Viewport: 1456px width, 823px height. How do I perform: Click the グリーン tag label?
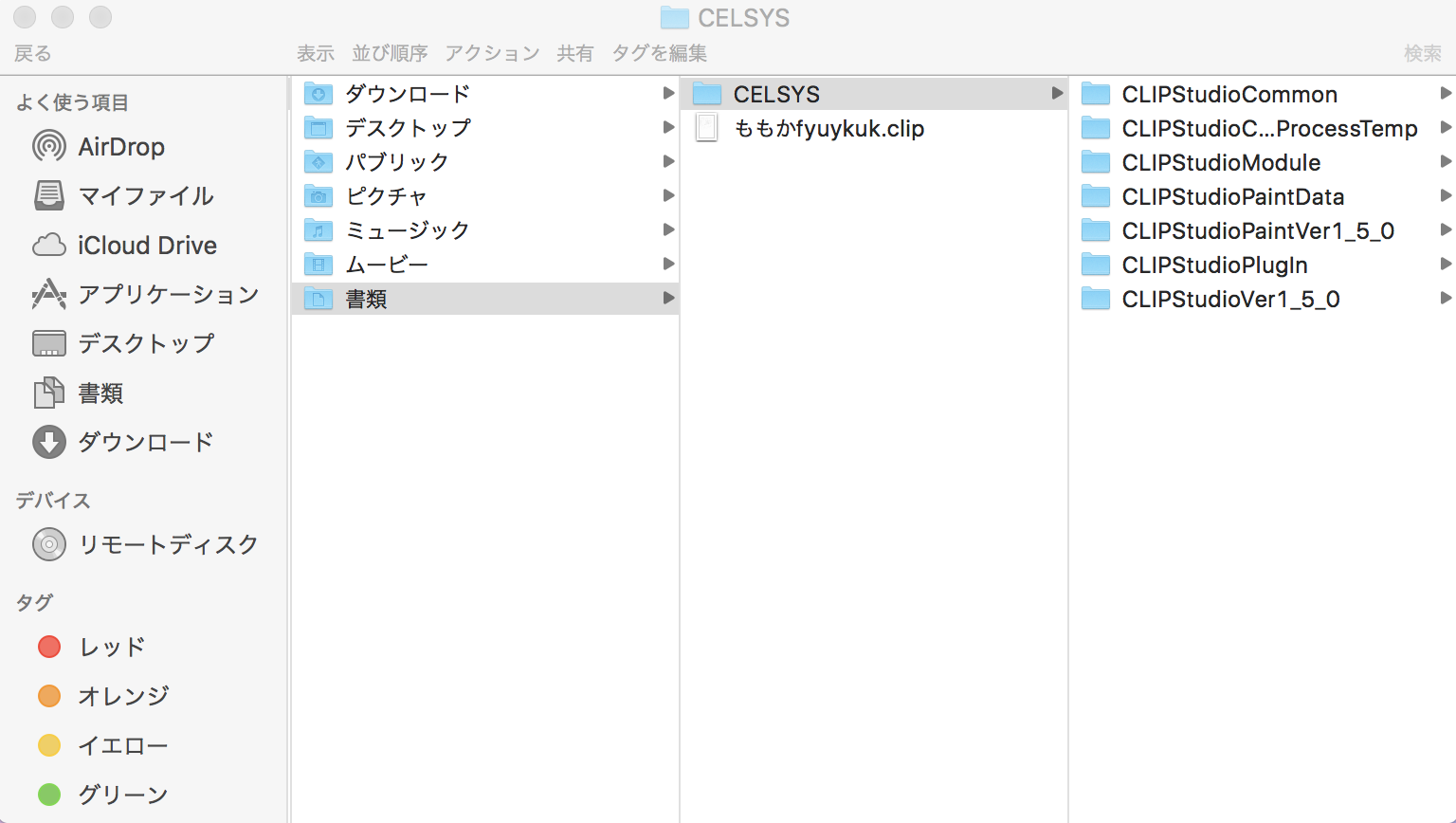(123, 795)
